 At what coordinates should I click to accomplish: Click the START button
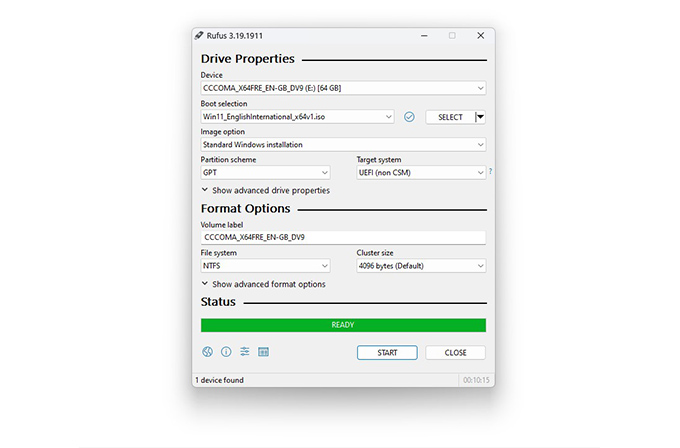pos(387,353)
